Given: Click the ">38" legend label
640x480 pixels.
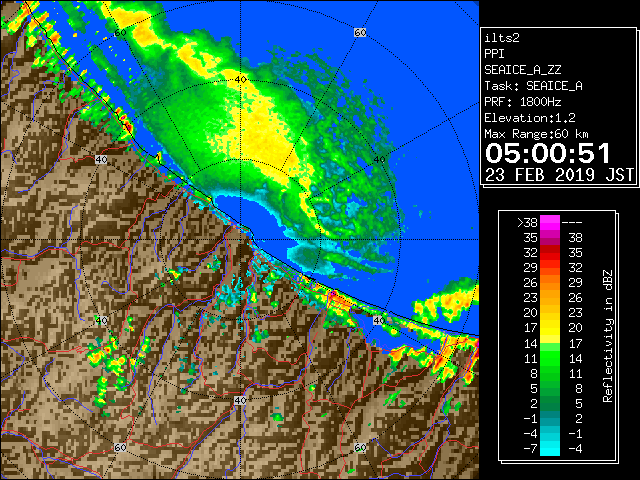Looking at the screenshot, I should point(527,223).
